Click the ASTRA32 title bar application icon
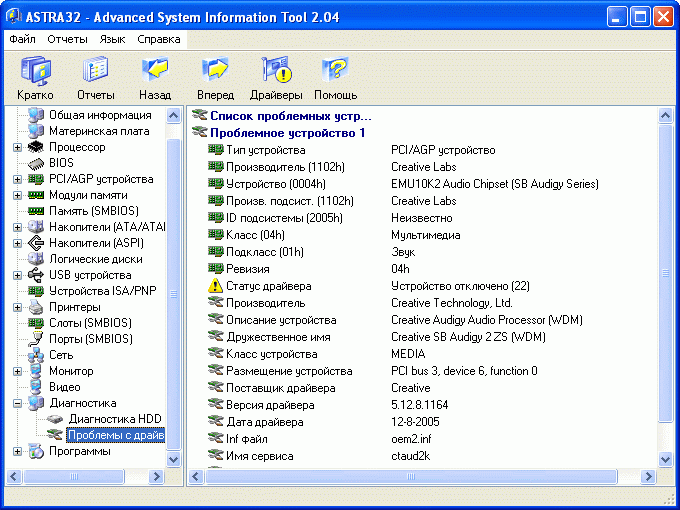 (x=14, y=16)
